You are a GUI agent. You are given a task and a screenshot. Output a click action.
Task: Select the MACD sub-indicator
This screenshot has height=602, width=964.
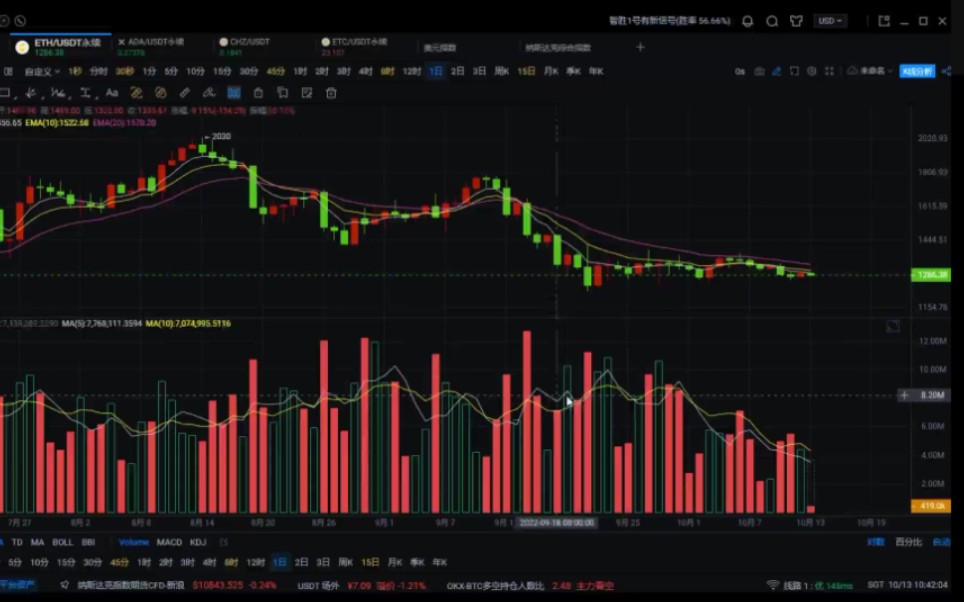[x=169, y=542]
